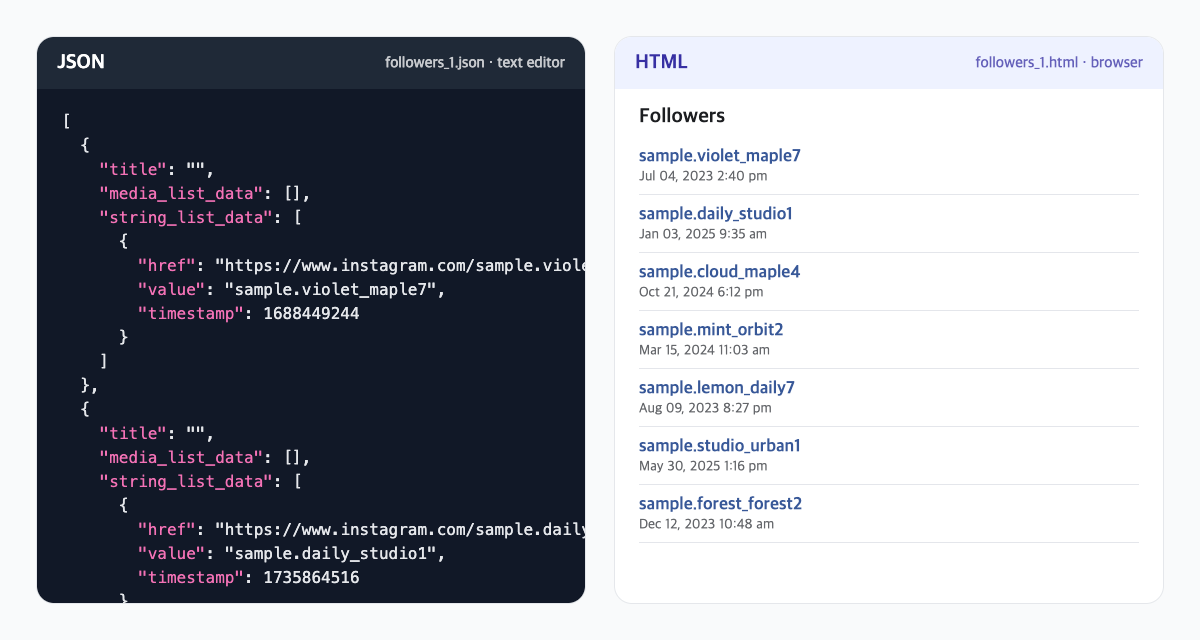Open the sample.cloud_maple4 follower link

tap(719, 272)
